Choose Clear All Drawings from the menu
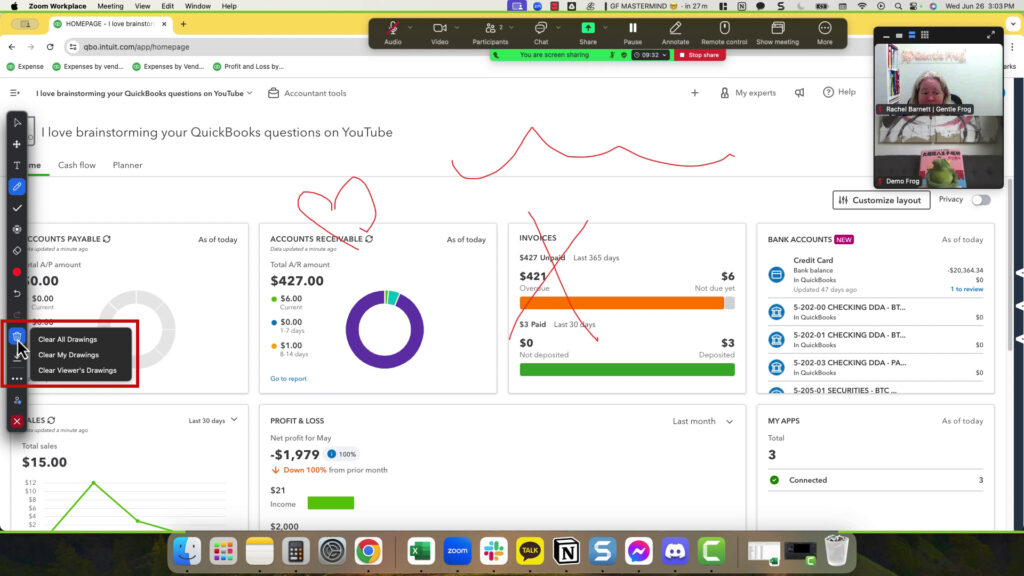 point(68,340)
